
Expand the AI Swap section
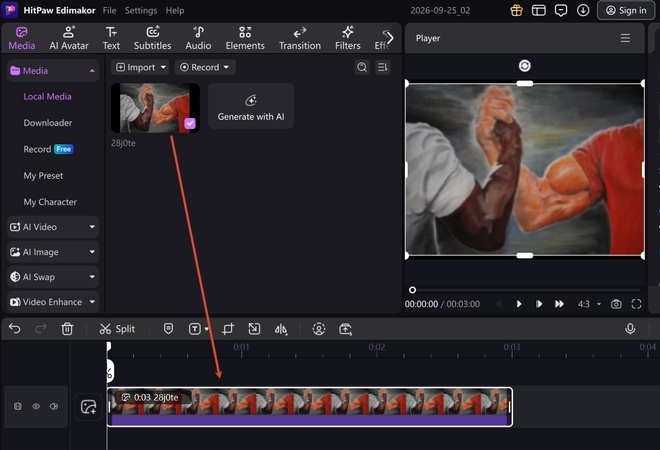[53, 277]
